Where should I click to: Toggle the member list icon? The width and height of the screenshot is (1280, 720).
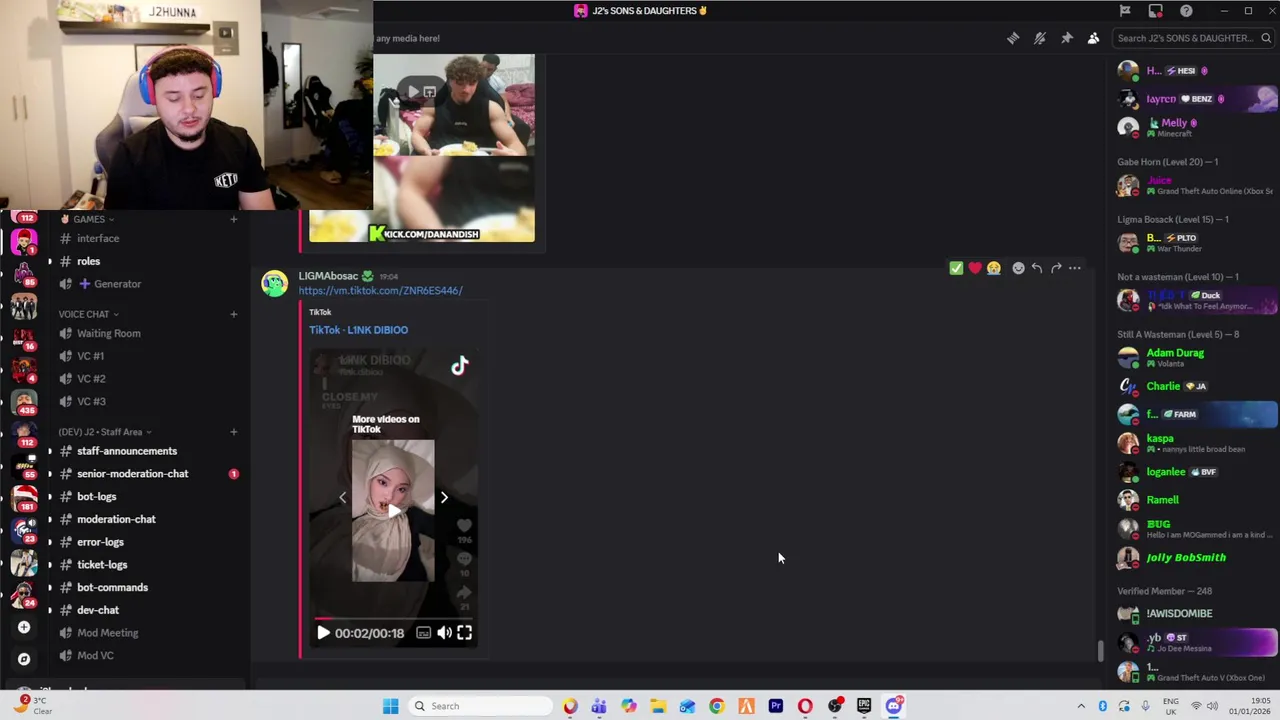pyautogui.click(x=1093, y=38)
